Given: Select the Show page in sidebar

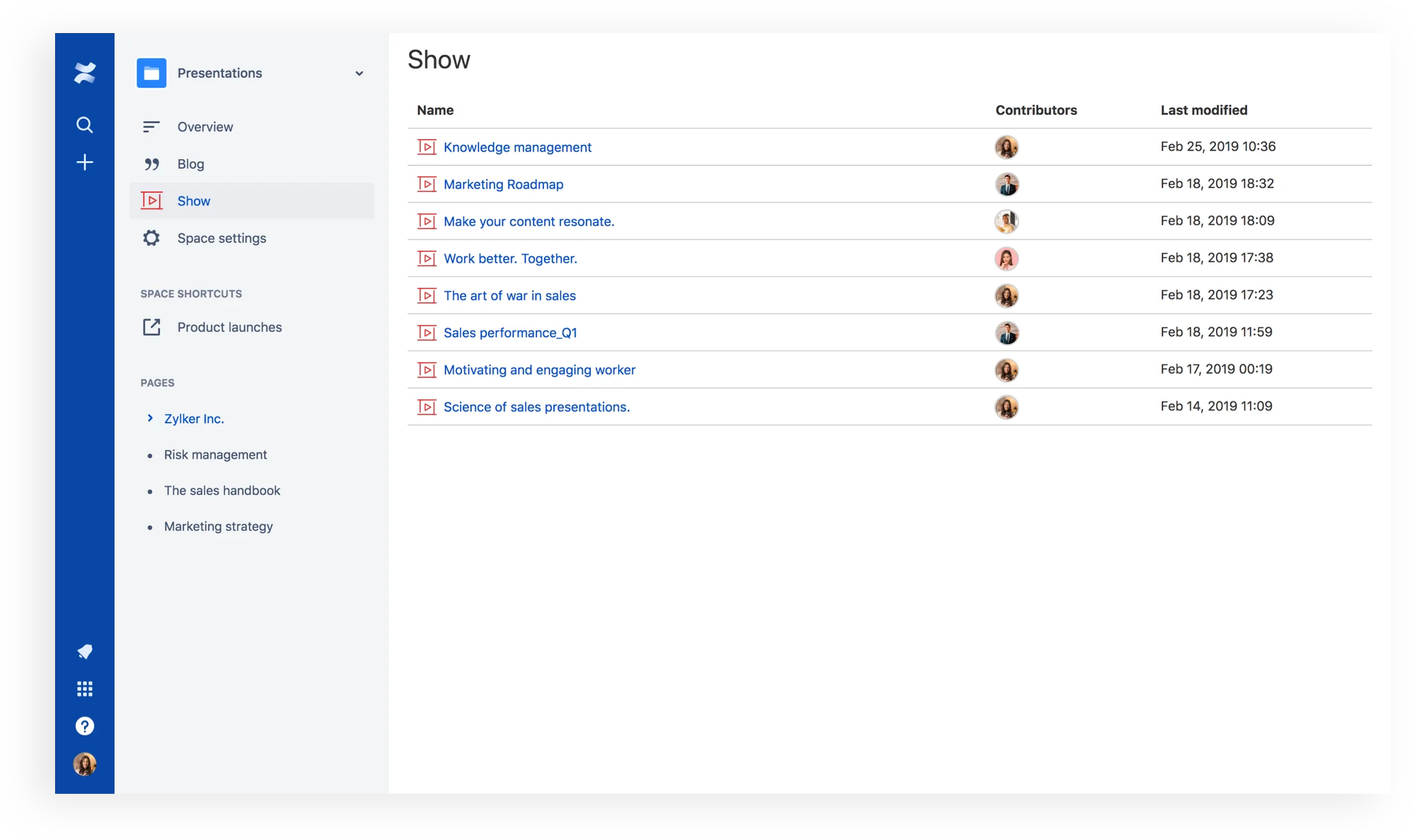Looking at the screenshot, I should (x=193, y=200).
